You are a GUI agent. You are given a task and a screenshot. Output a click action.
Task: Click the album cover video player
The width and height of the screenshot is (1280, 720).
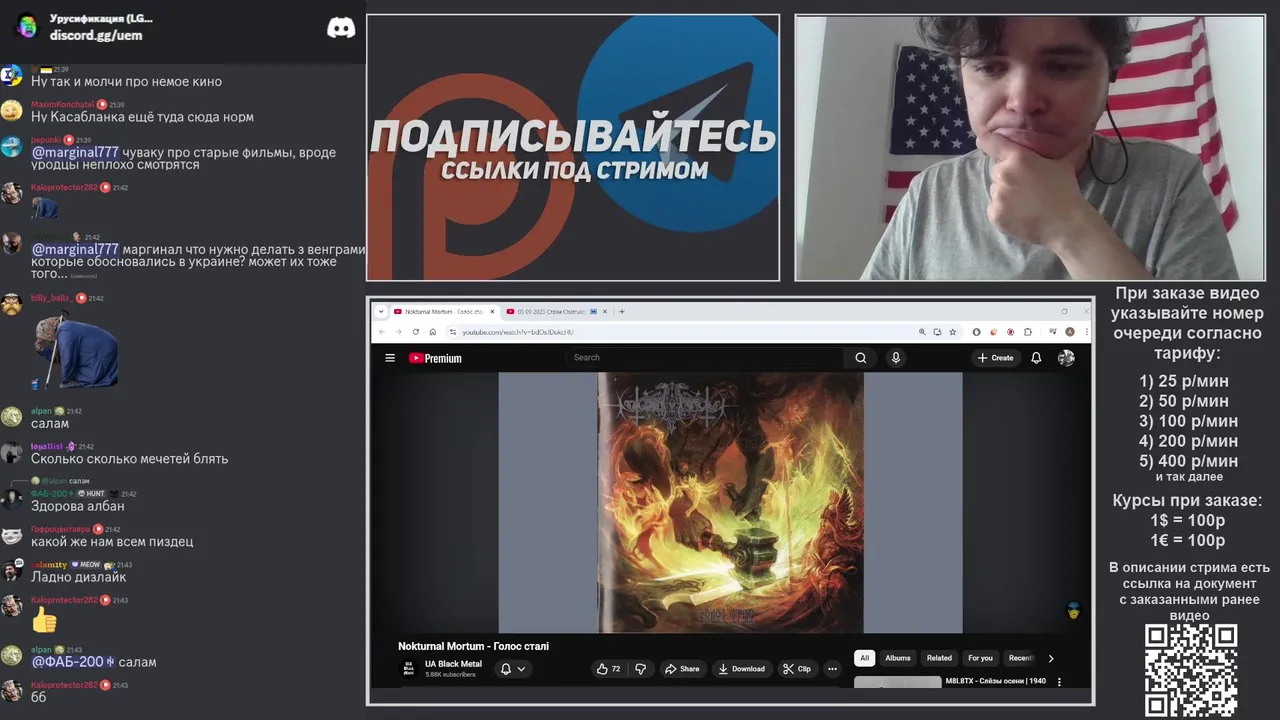(x=730, y=503)
